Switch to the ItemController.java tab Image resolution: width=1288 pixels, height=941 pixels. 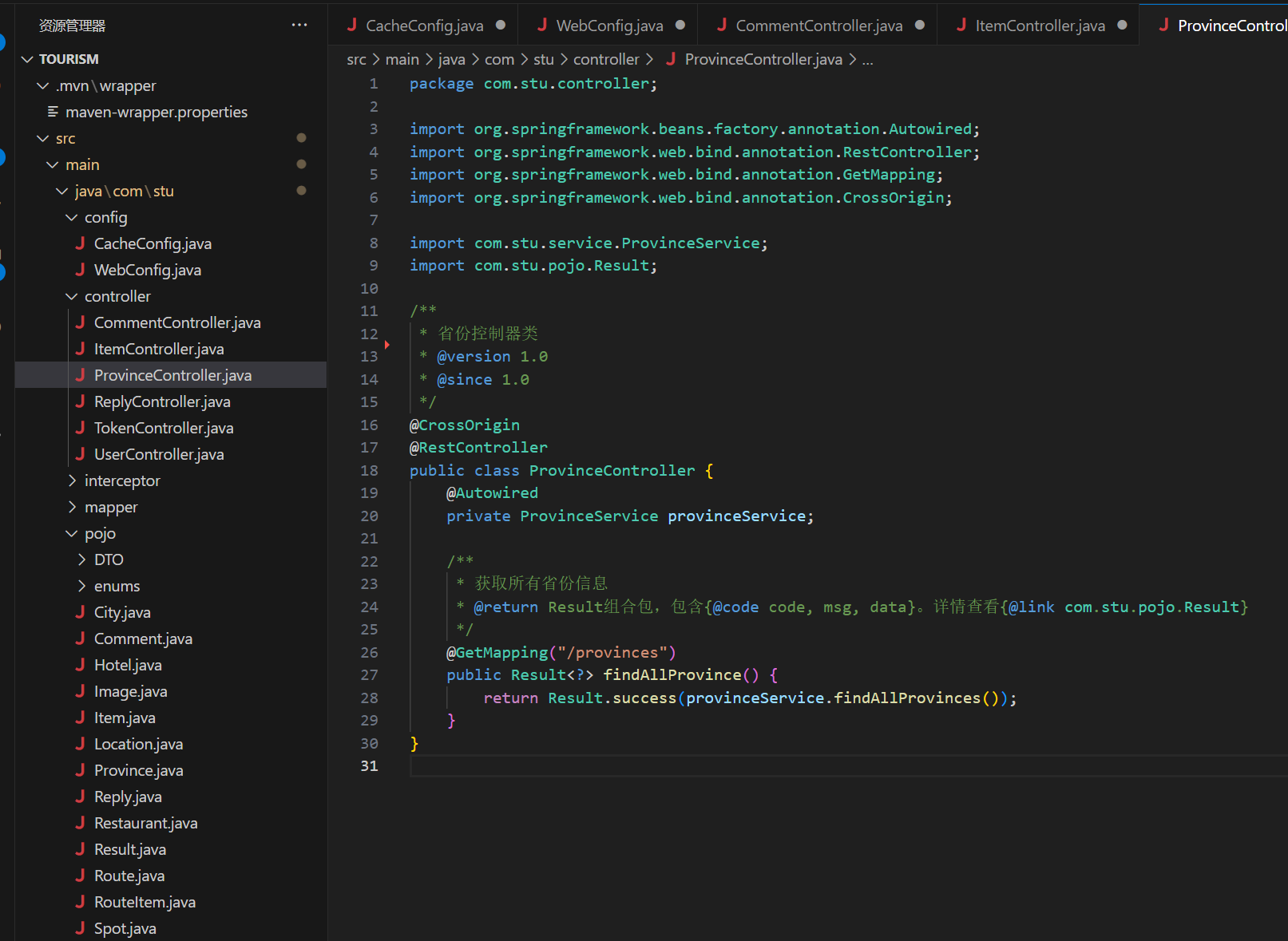(x=1040, y=26)
